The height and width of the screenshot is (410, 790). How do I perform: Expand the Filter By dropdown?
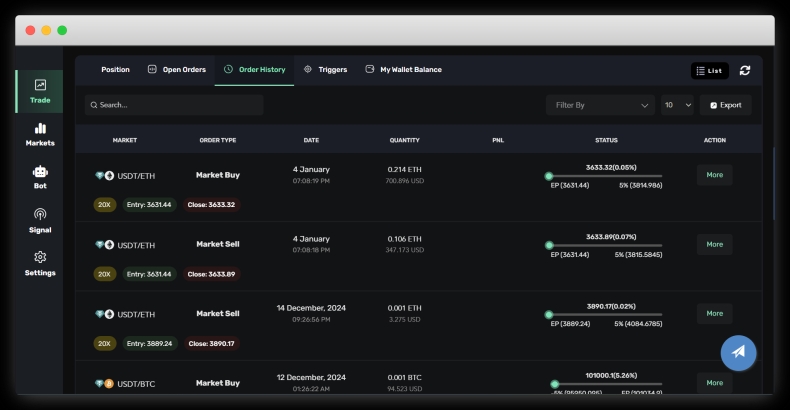pos(600,105)
